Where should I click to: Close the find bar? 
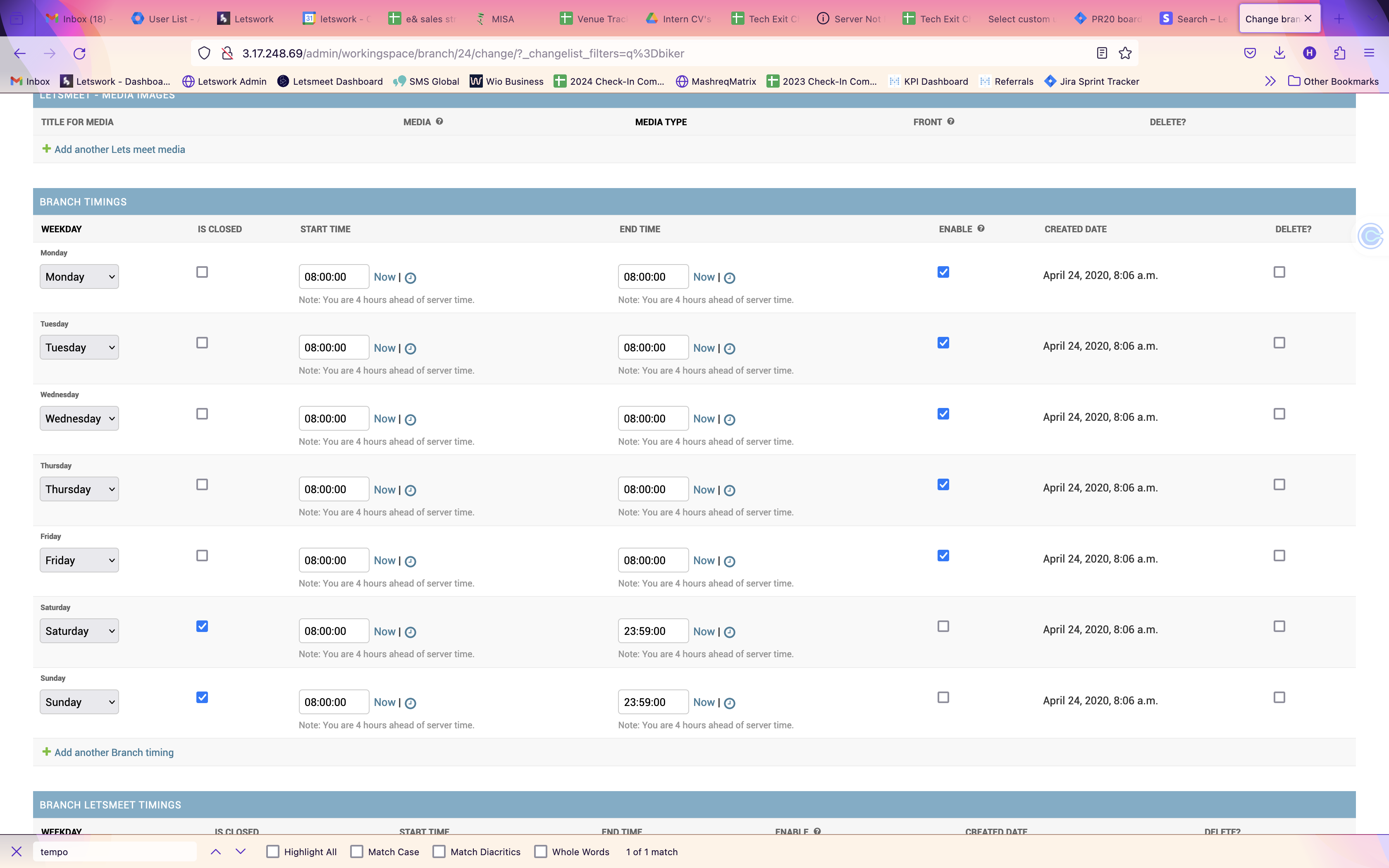coord(17,851)
